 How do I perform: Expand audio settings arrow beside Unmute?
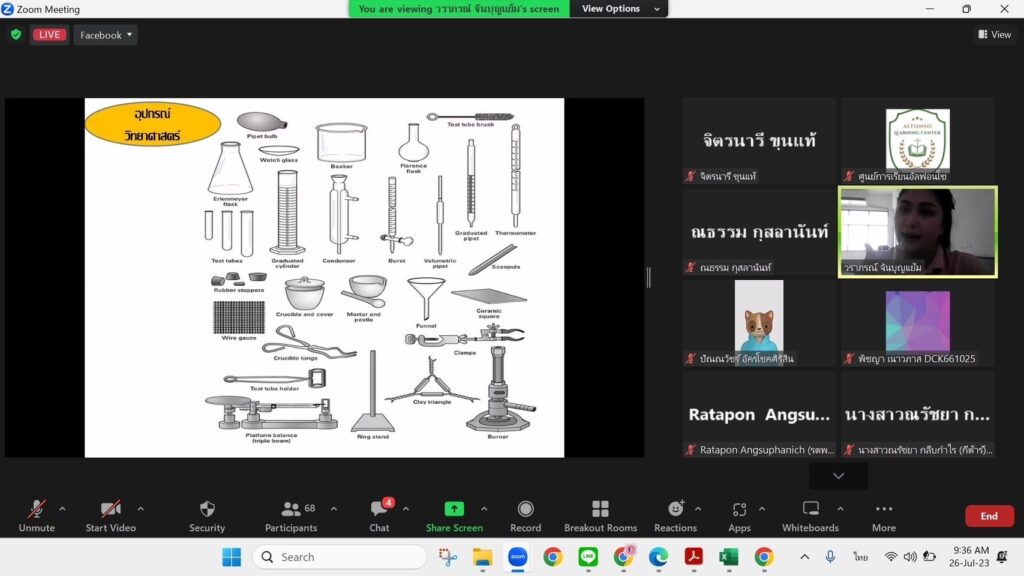[x=62, y=508]
